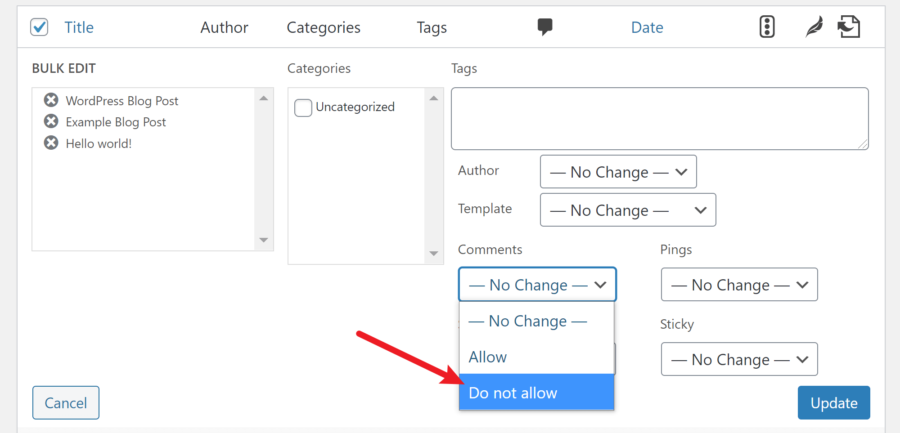
Task: Toggle the select all posts checkbox
Action: [39, 27]
